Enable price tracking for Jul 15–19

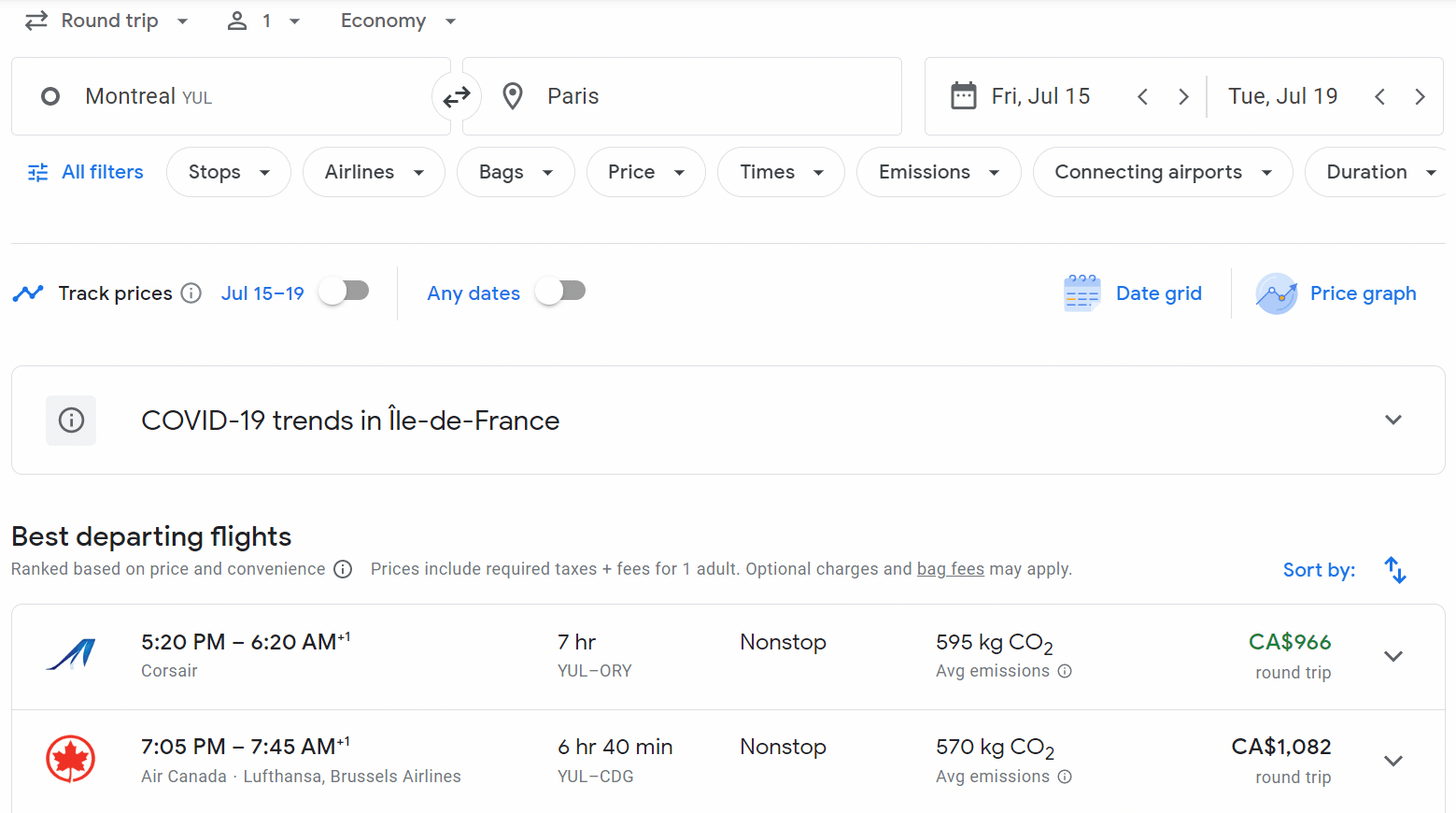pyautogui.click(x=344, y=292)
